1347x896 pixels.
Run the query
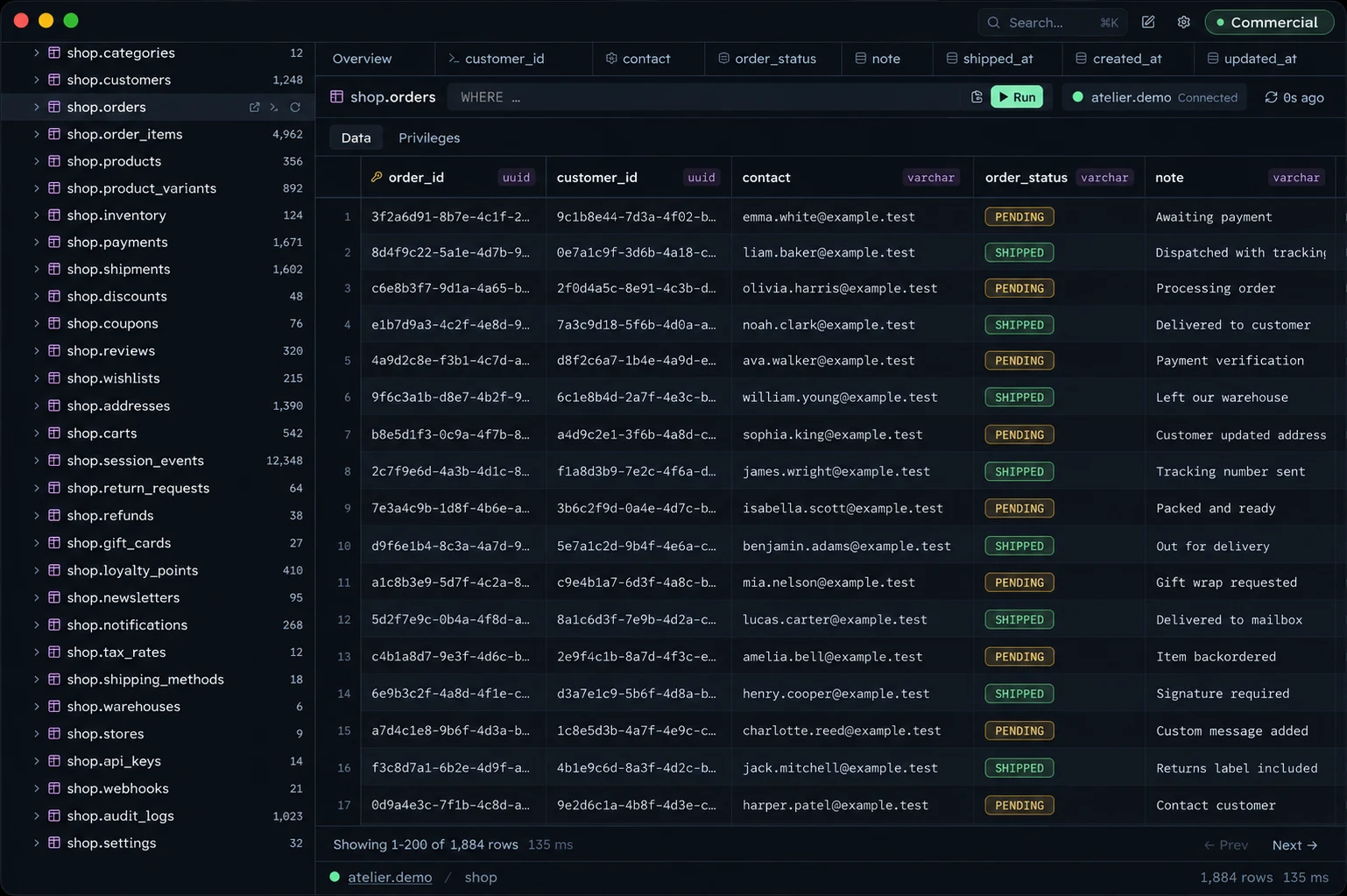[x=1017, y=97]
